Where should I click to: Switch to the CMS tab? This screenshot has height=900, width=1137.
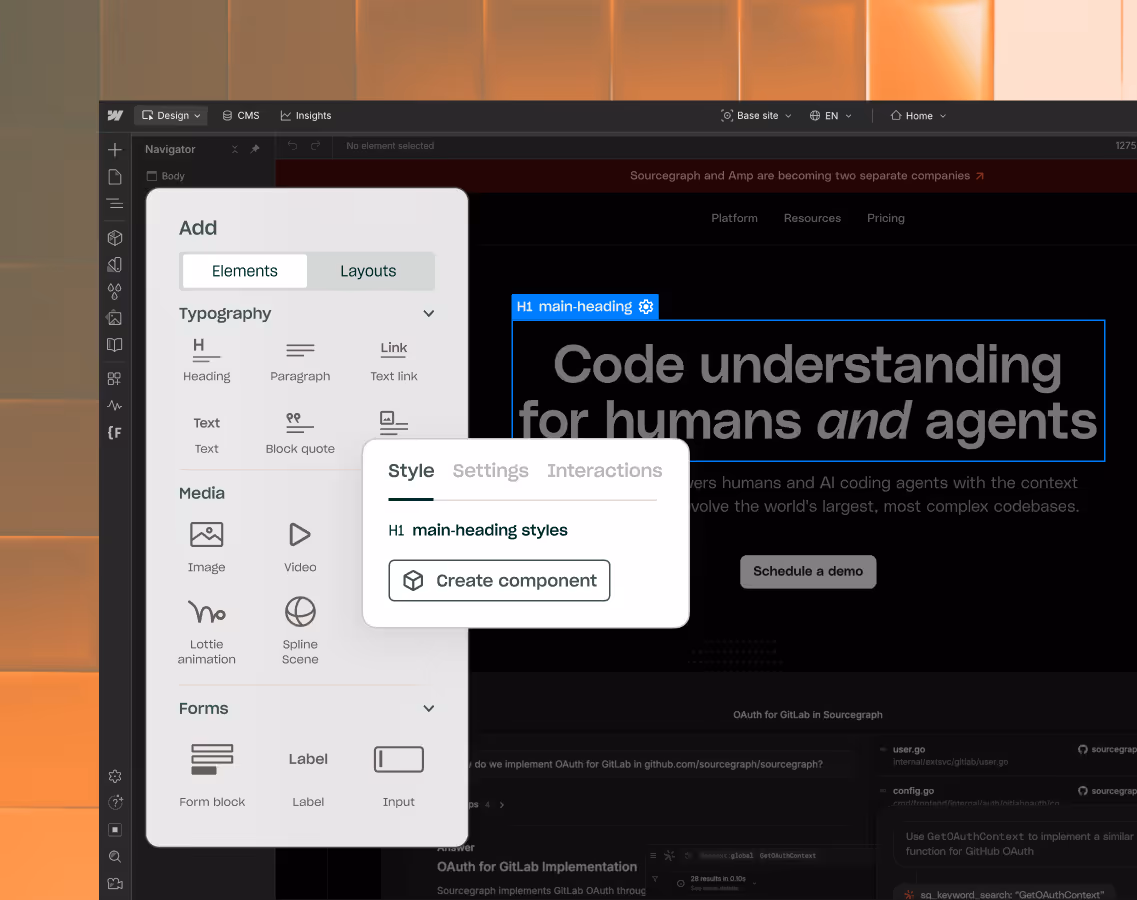[x=241, y=115]
